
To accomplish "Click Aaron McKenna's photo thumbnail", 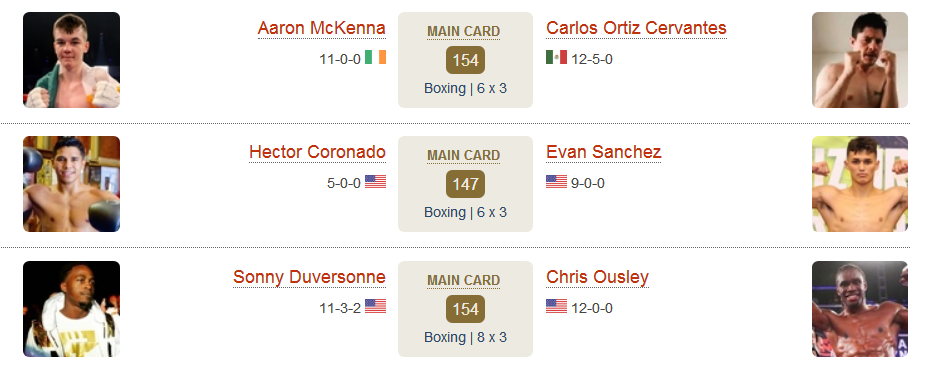I will 71,60.
